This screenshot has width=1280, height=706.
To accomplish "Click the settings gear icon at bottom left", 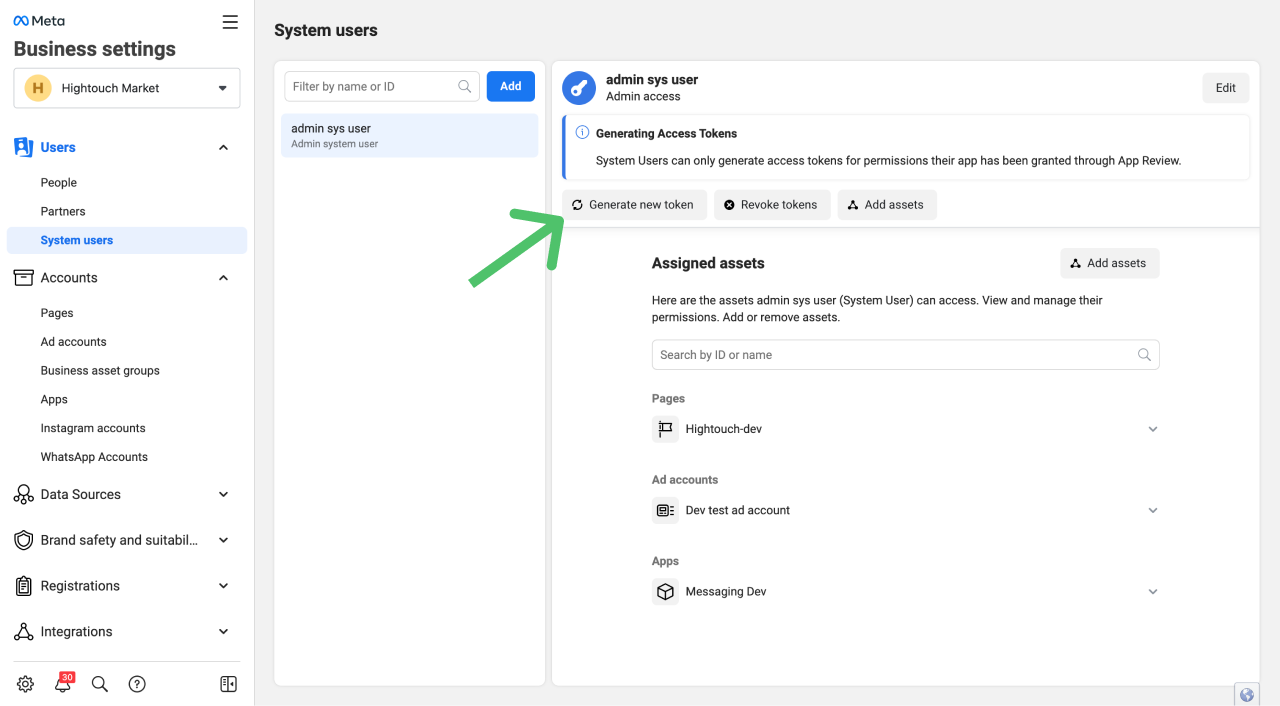I will click(24, 683).
